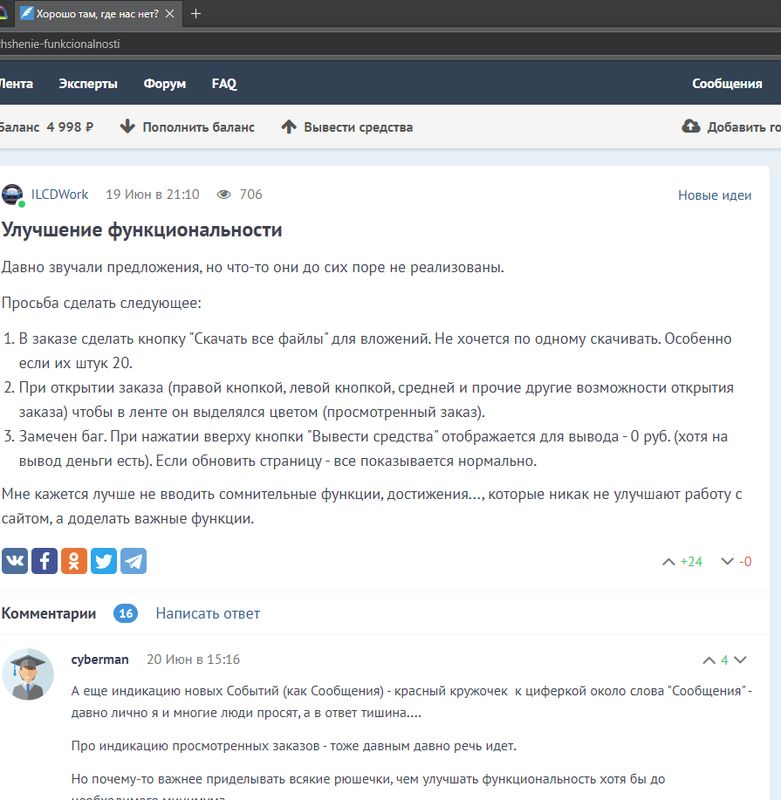Downvote cyberman's comment

pyautogui.click(x=741, y=660)
